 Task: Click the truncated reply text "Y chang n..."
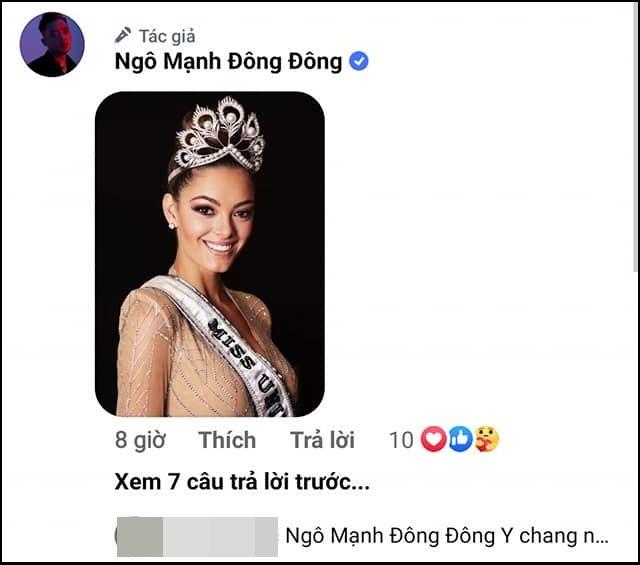point(554,537)
